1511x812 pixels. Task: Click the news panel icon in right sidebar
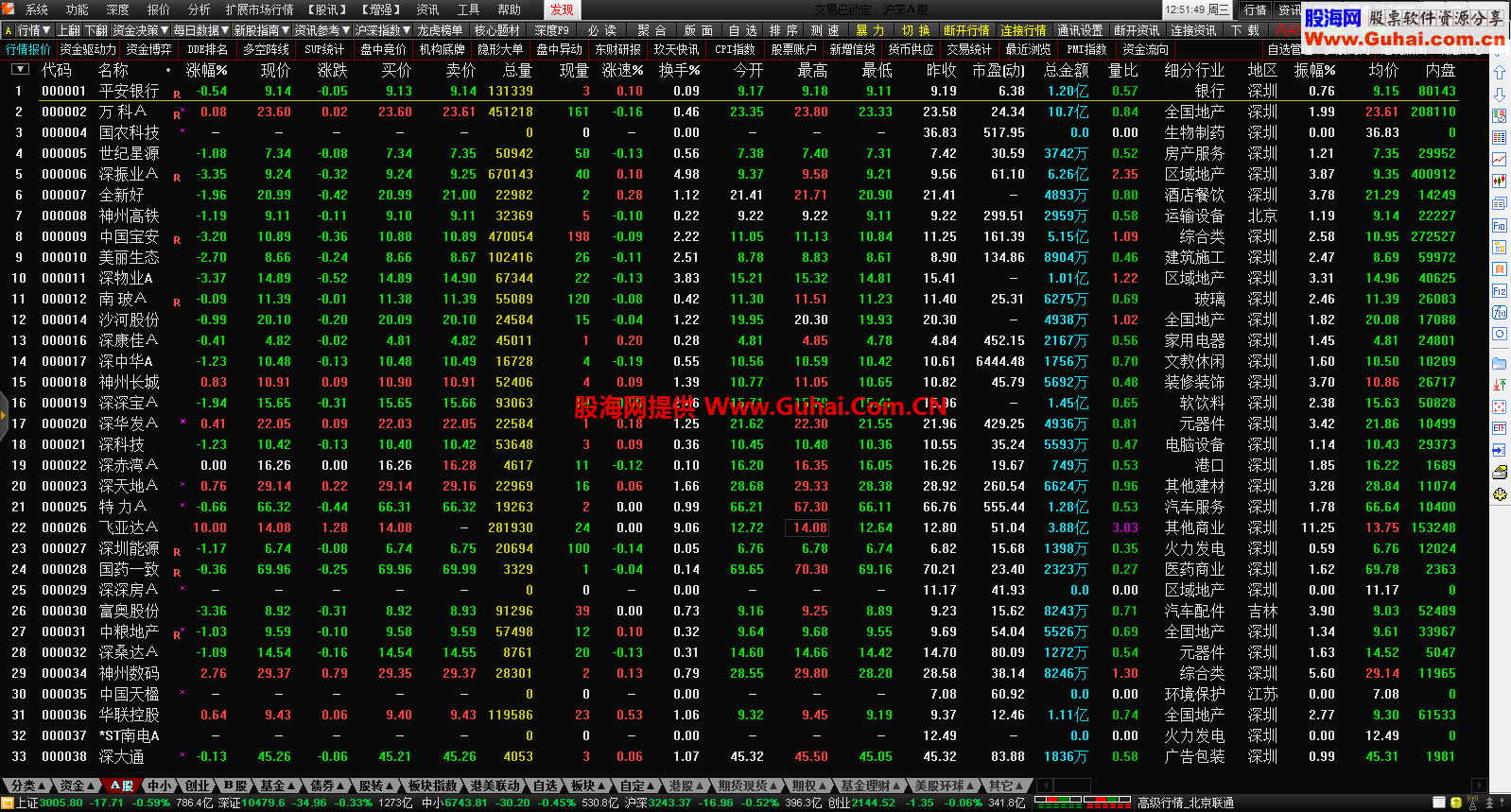coord(1500,203)
